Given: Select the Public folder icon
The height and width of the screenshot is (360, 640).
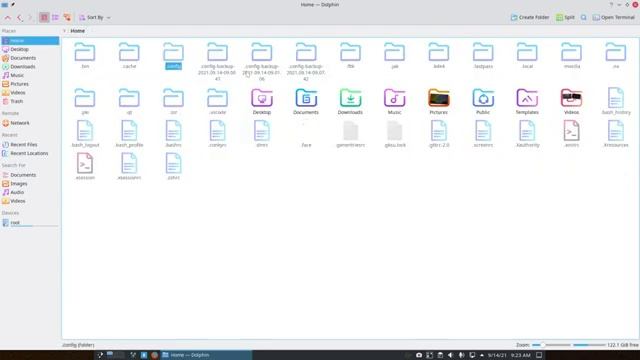Looking at the screenshot, I should (x=483, y=98).
